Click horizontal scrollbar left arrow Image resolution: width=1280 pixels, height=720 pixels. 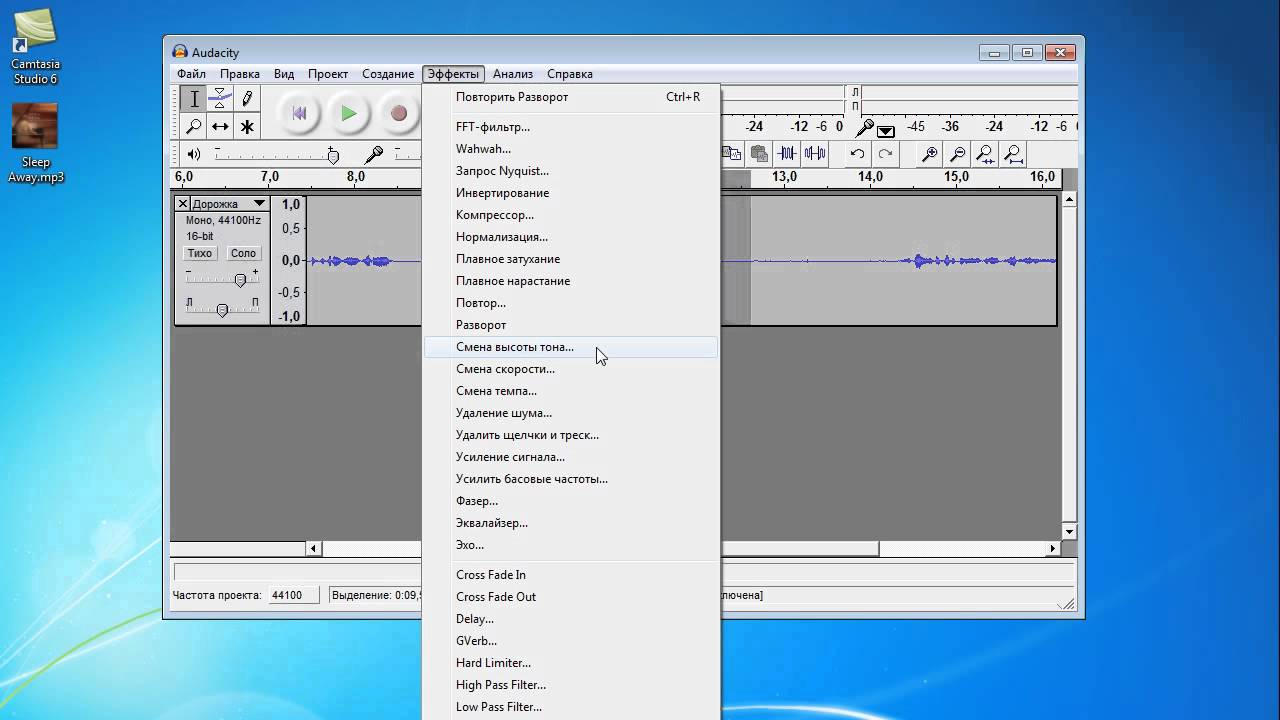click(314, 548)
